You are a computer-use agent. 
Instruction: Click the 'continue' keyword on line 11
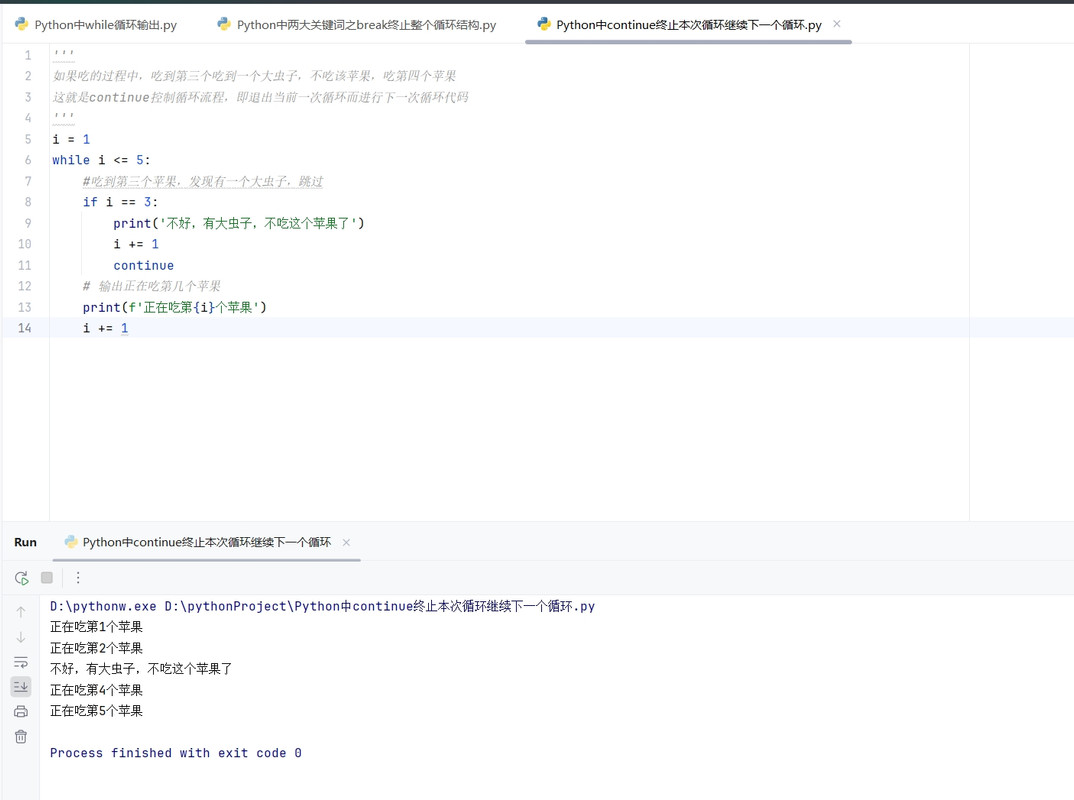click(143, 265)
